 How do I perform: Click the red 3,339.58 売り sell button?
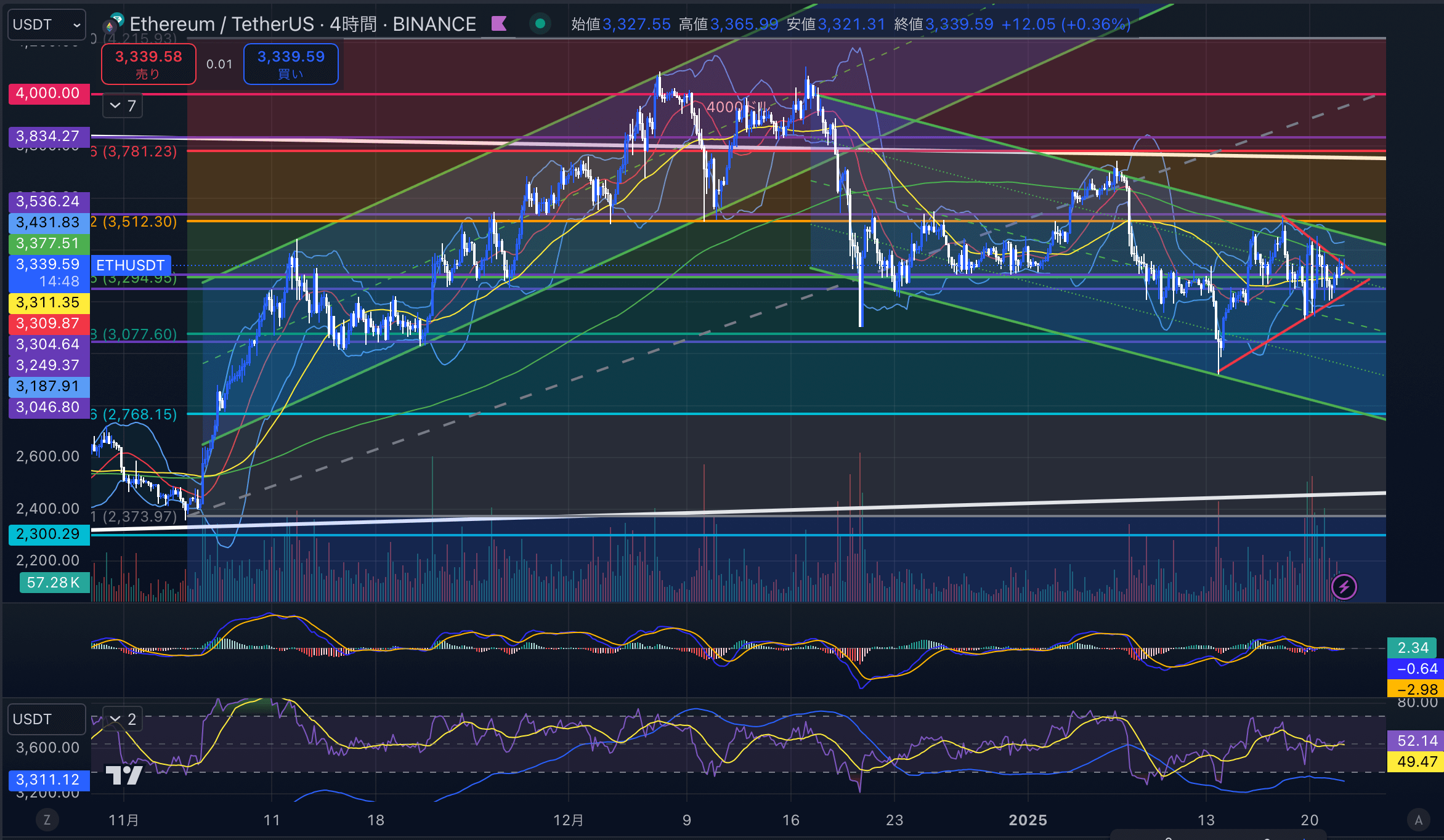[148, 64]
